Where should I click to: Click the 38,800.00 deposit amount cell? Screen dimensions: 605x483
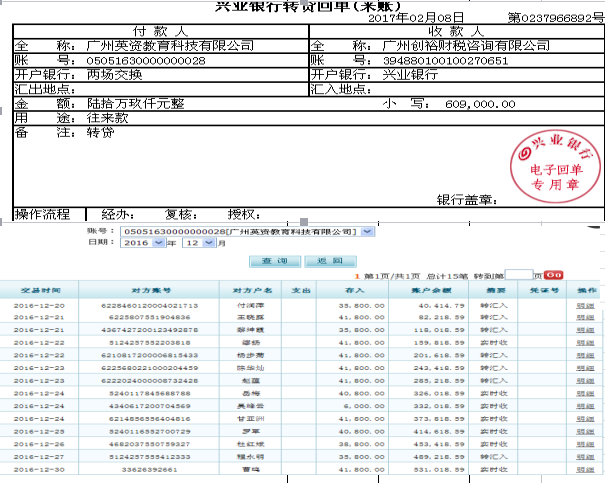coord(362,444)
